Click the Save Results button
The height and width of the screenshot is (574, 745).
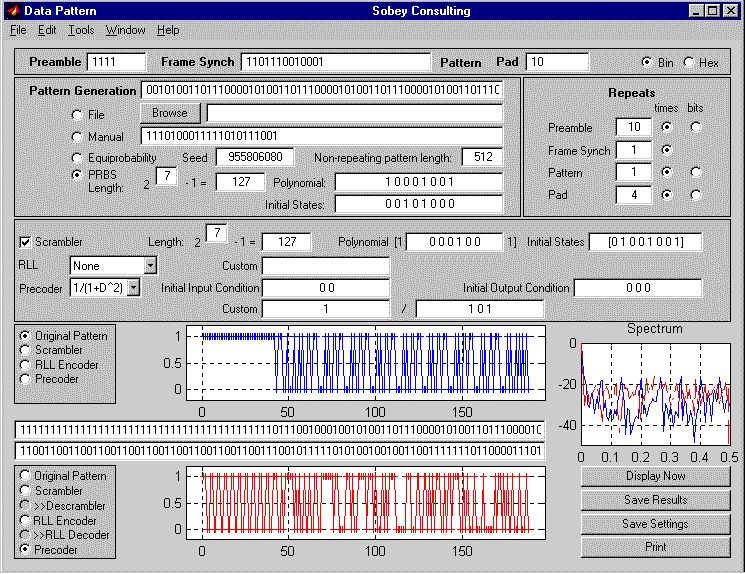[656, 500]
